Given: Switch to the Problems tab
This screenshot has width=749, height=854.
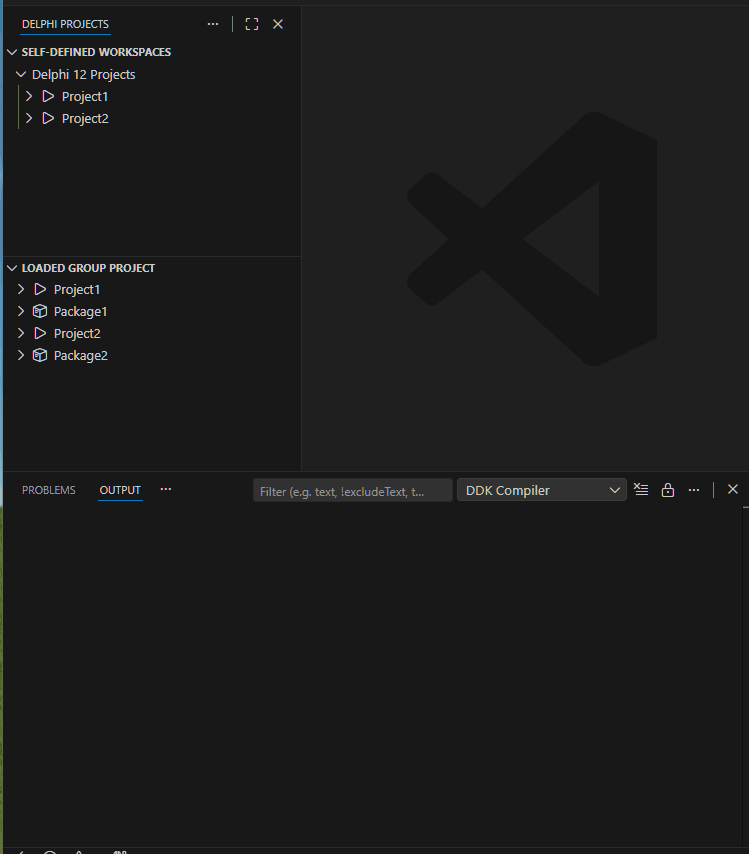Looking at the screenshot, I should (x=48, y=490).
